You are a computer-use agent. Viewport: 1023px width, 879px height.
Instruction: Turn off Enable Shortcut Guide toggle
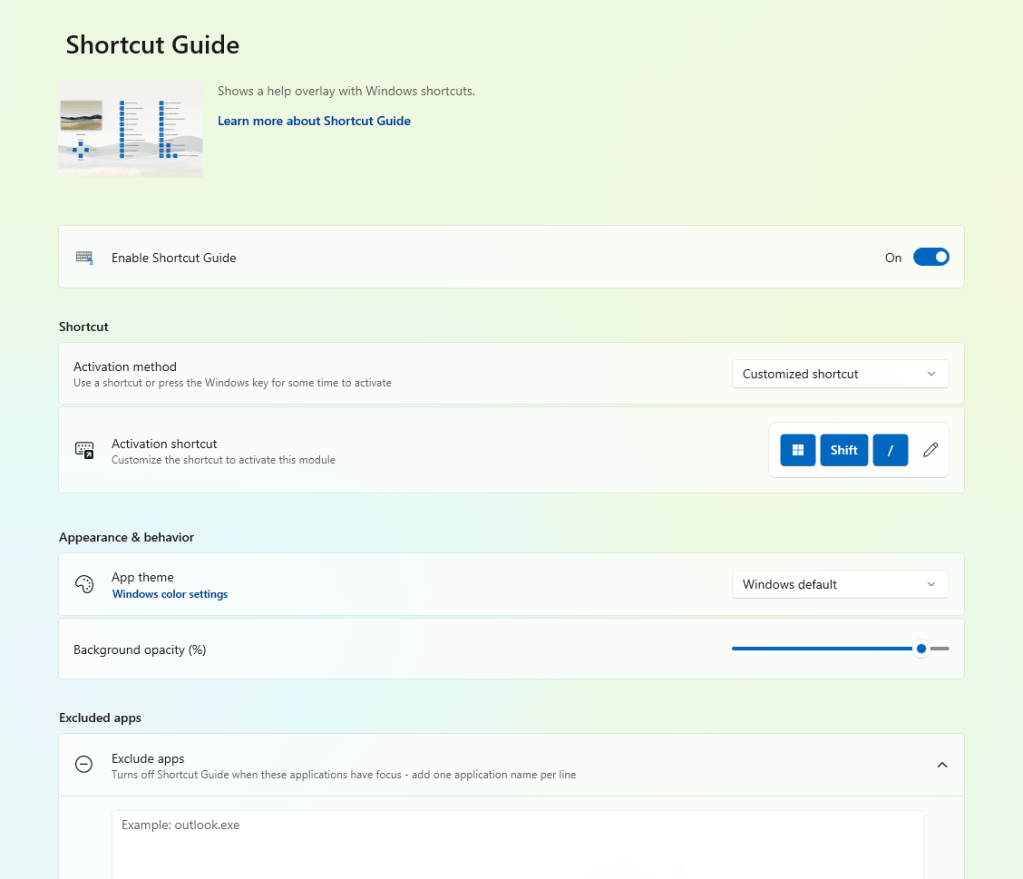tap(930, 257)
